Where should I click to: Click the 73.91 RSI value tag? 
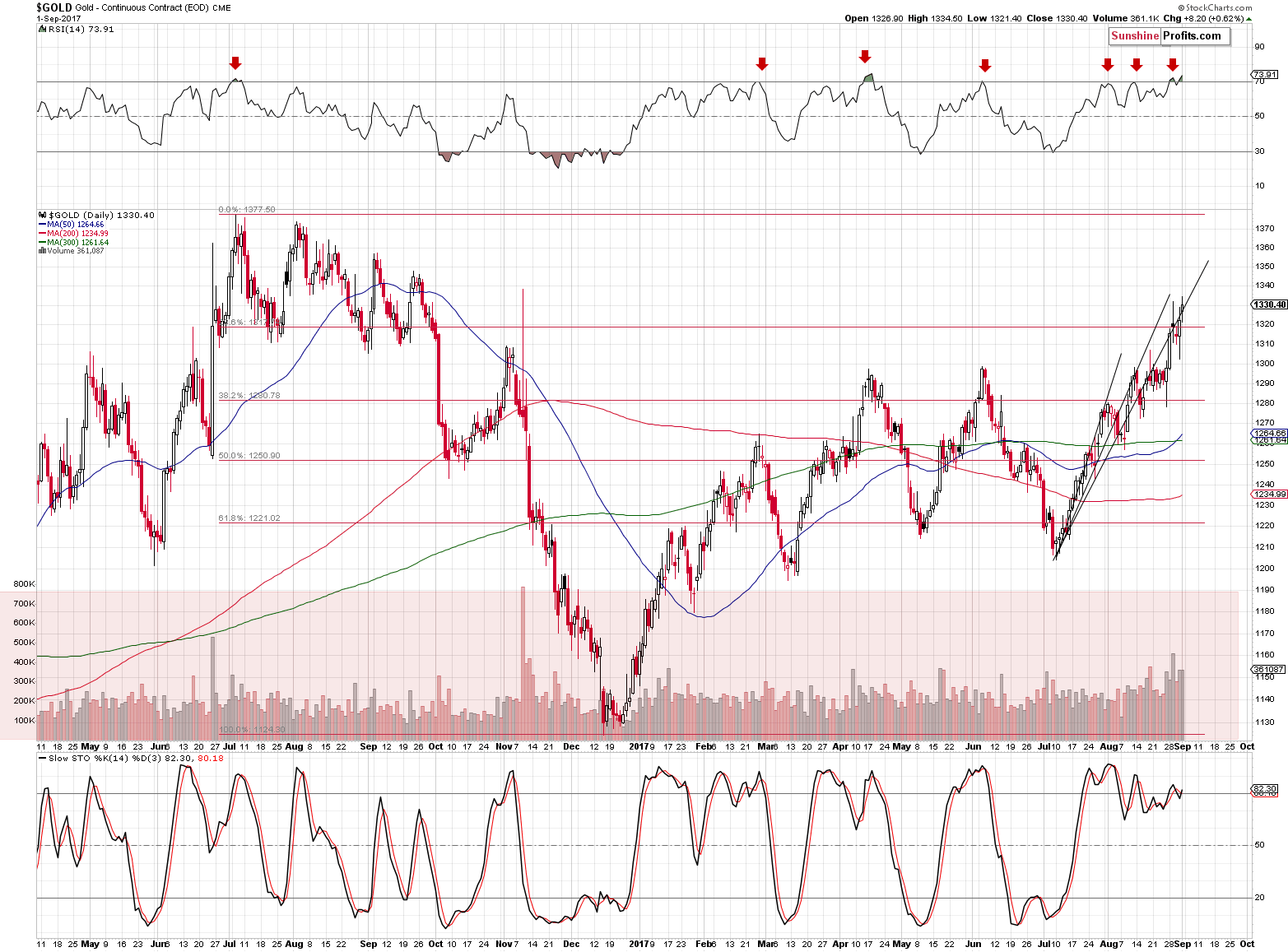pos(1266,75)
